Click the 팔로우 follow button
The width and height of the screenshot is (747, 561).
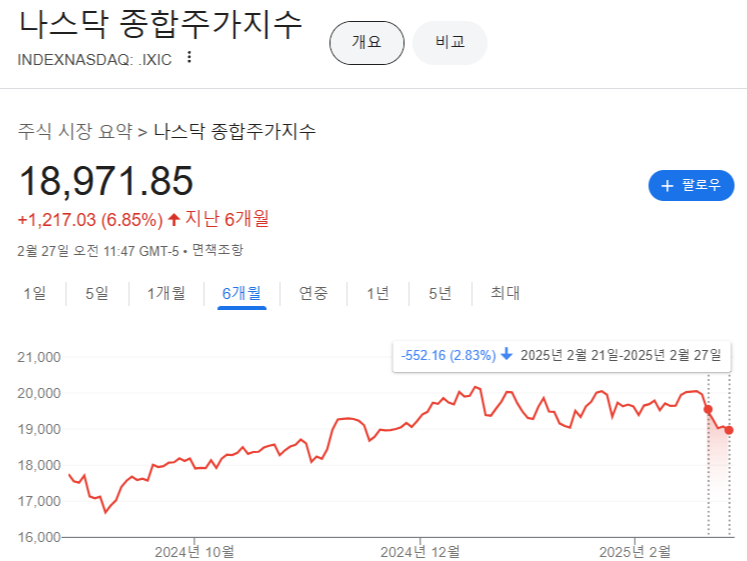(691, 185)
